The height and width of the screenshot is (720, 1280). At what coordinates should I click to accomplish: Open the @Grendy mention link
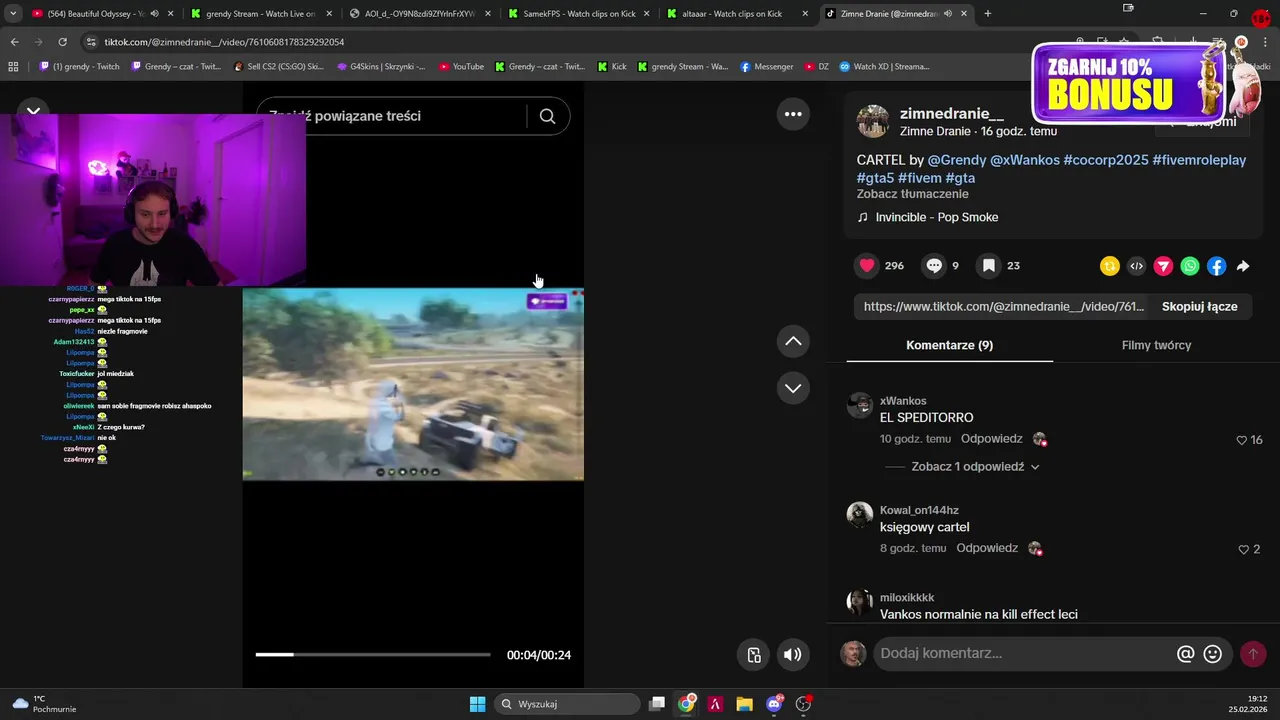tap(956, 160)
